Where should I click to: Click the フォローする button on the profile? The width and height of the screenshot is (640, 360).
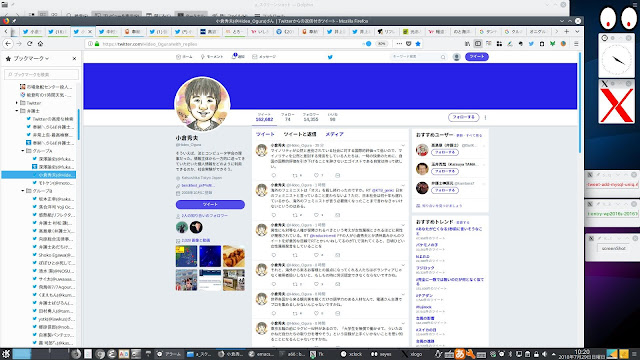click(464, 117)
